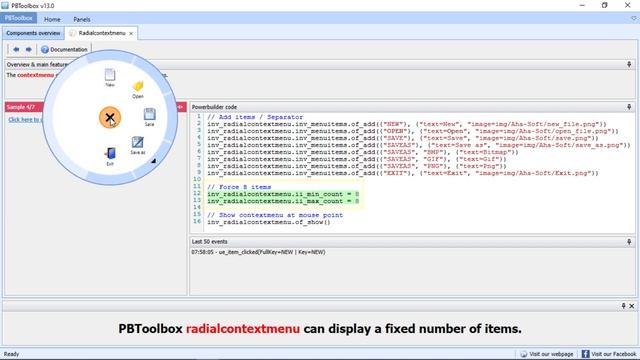This screenshot has width=640, height=360.
Task: Select the Save floppy item in radial menu
Action: [x=149, y=117]
